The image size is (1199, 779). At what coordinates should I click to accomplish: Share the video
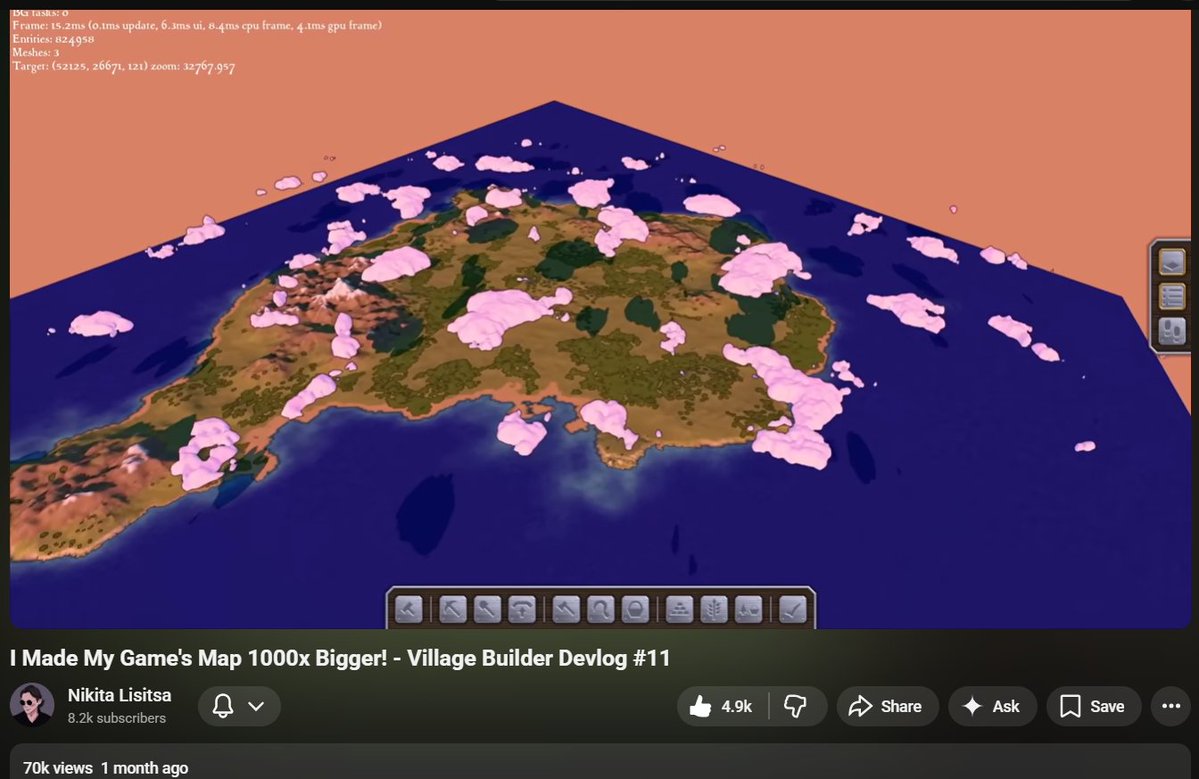tap(886, 706)
